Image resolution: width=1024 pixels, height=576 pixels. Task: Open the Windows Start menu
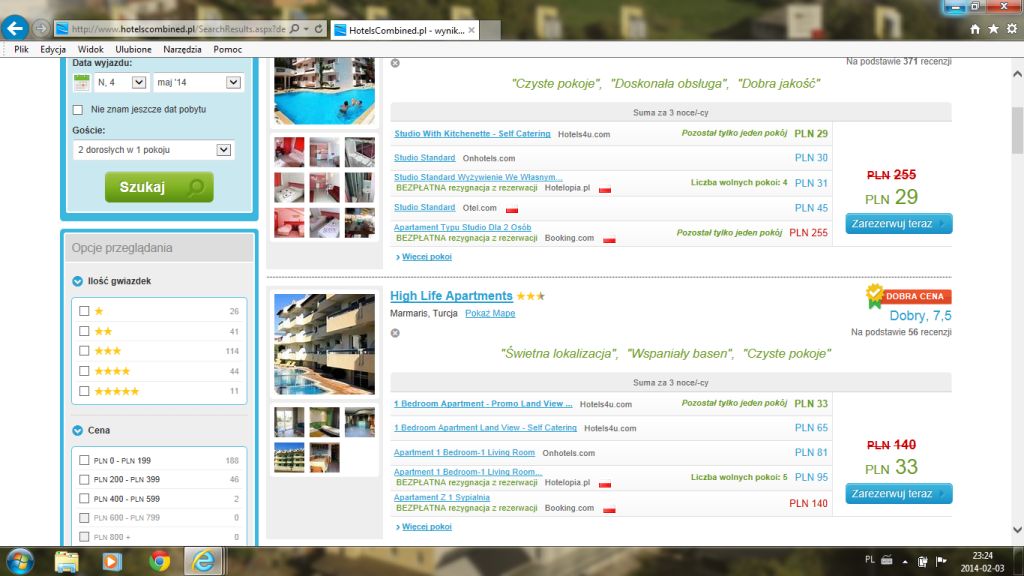tap(20, 561)
